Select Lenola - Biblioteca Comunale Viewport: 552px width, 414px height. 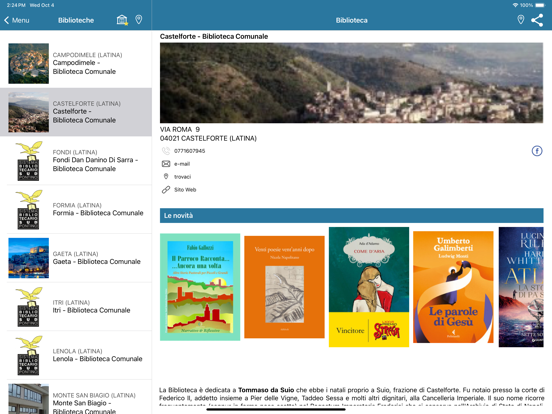pyautogui.click(x=76, y=355)
